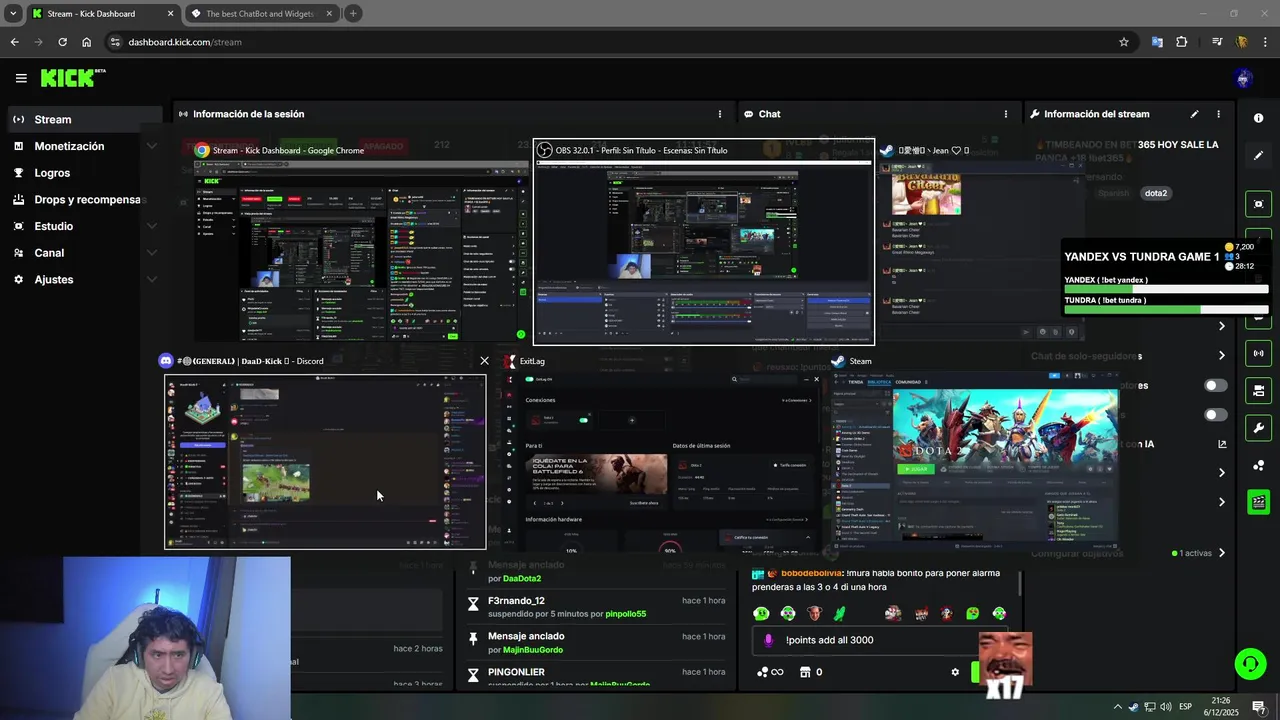Expand the Ajustes sidebar section

point(152,280)
